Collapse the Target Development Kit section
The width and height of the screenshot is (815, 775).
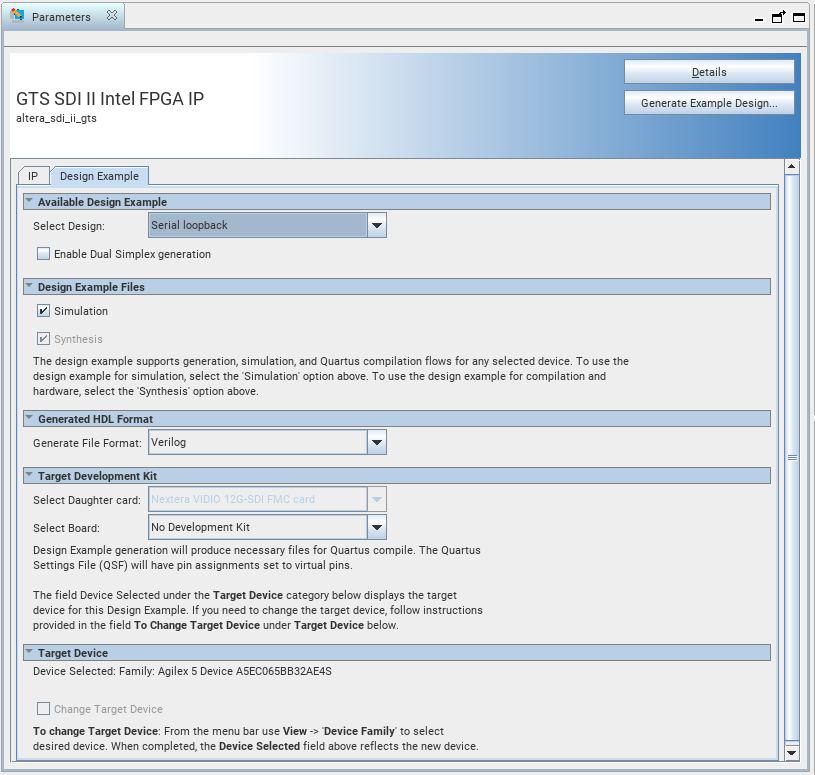(29, 475)
